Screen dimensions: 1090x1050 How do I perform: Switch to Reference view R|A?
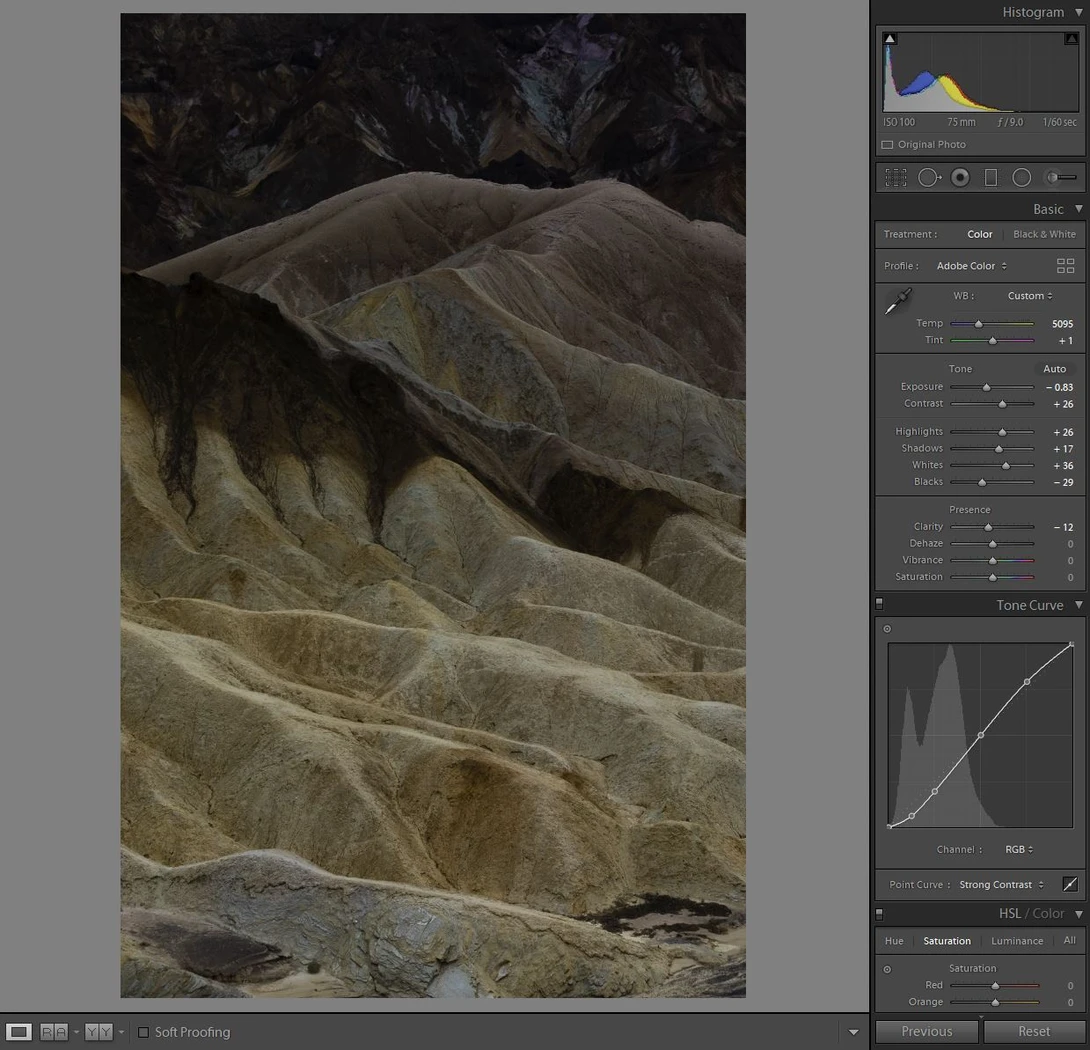click(54, 1032)
